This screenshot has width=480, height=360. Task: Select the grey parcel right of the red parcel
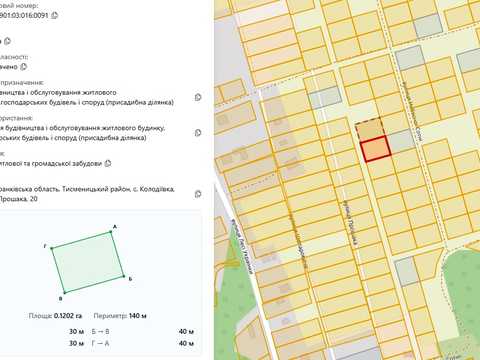(x=402, y=141)
